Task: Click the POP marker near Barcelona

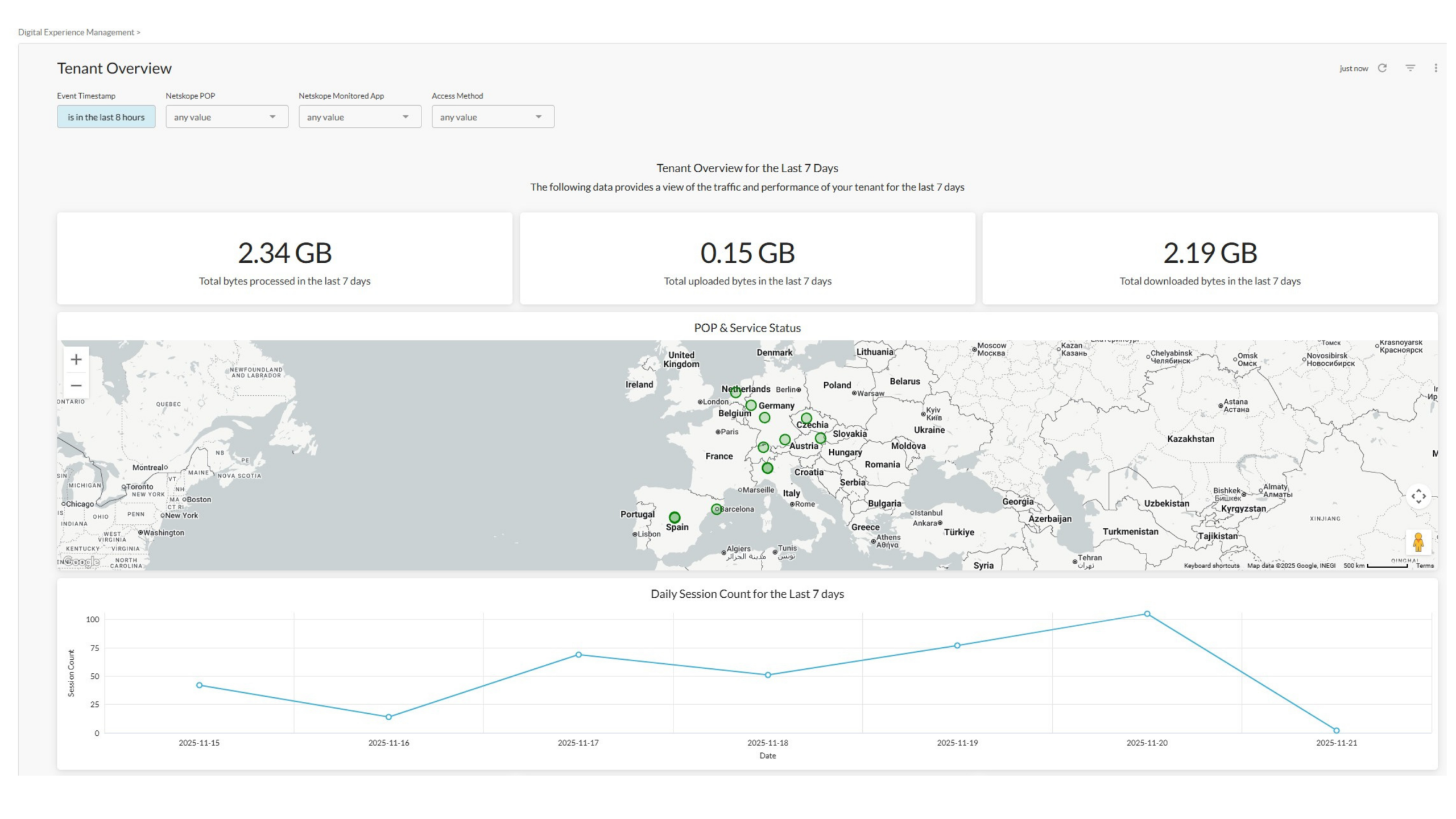Action: pos(716,509)
